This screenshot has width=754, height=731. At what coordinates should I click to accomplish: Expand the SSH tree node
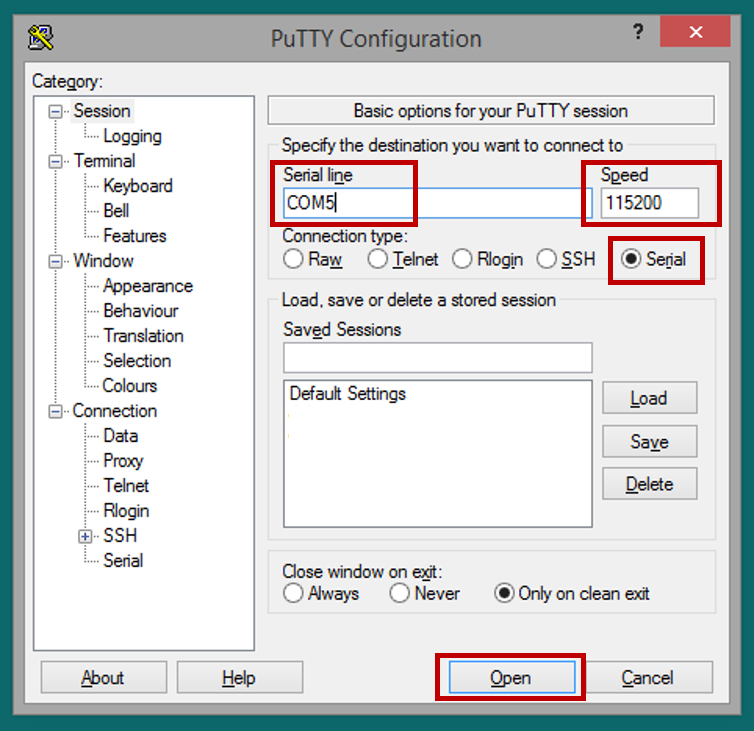tap(85, 536)
